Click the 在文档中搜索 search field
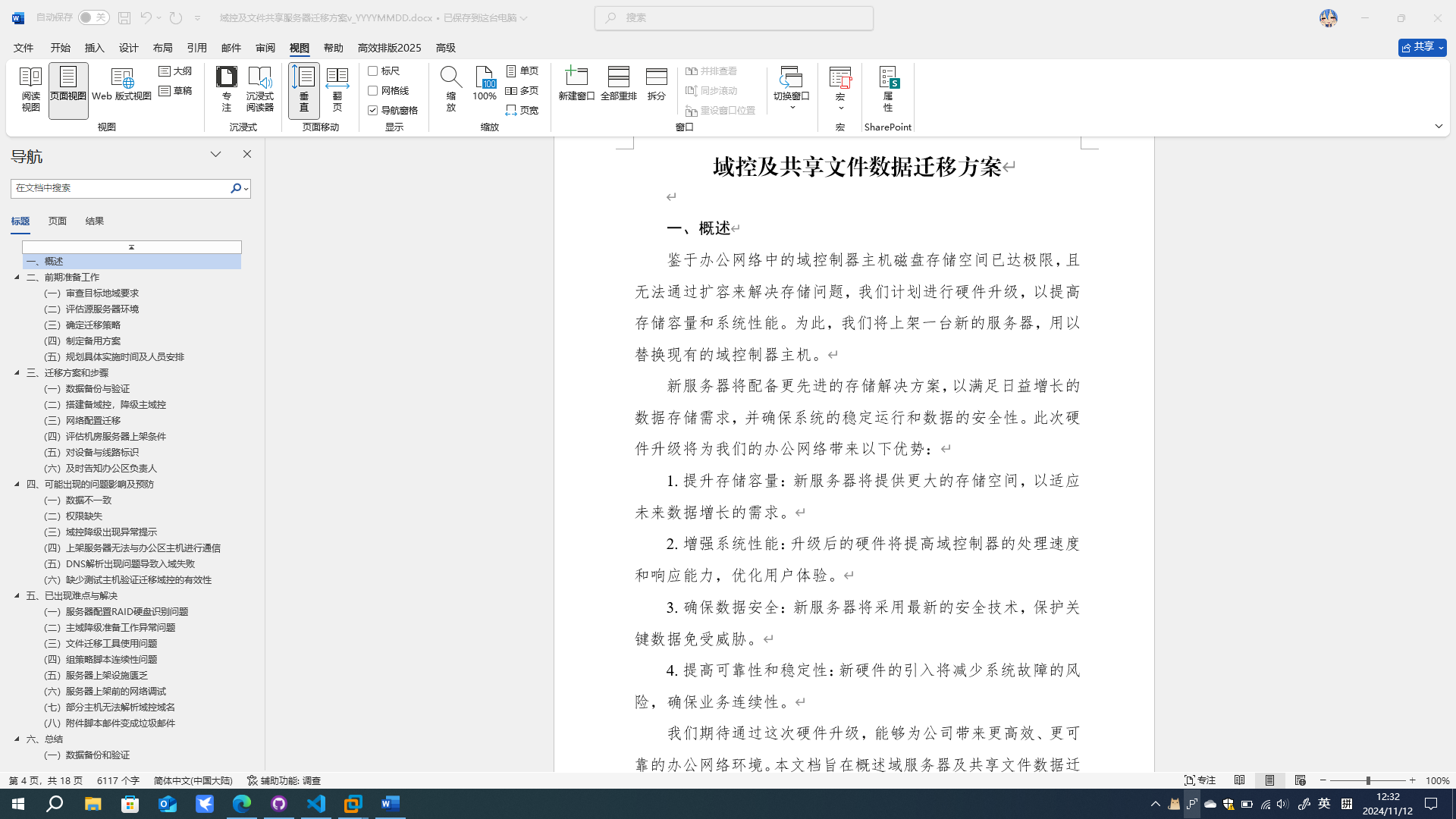 [119, 188]
